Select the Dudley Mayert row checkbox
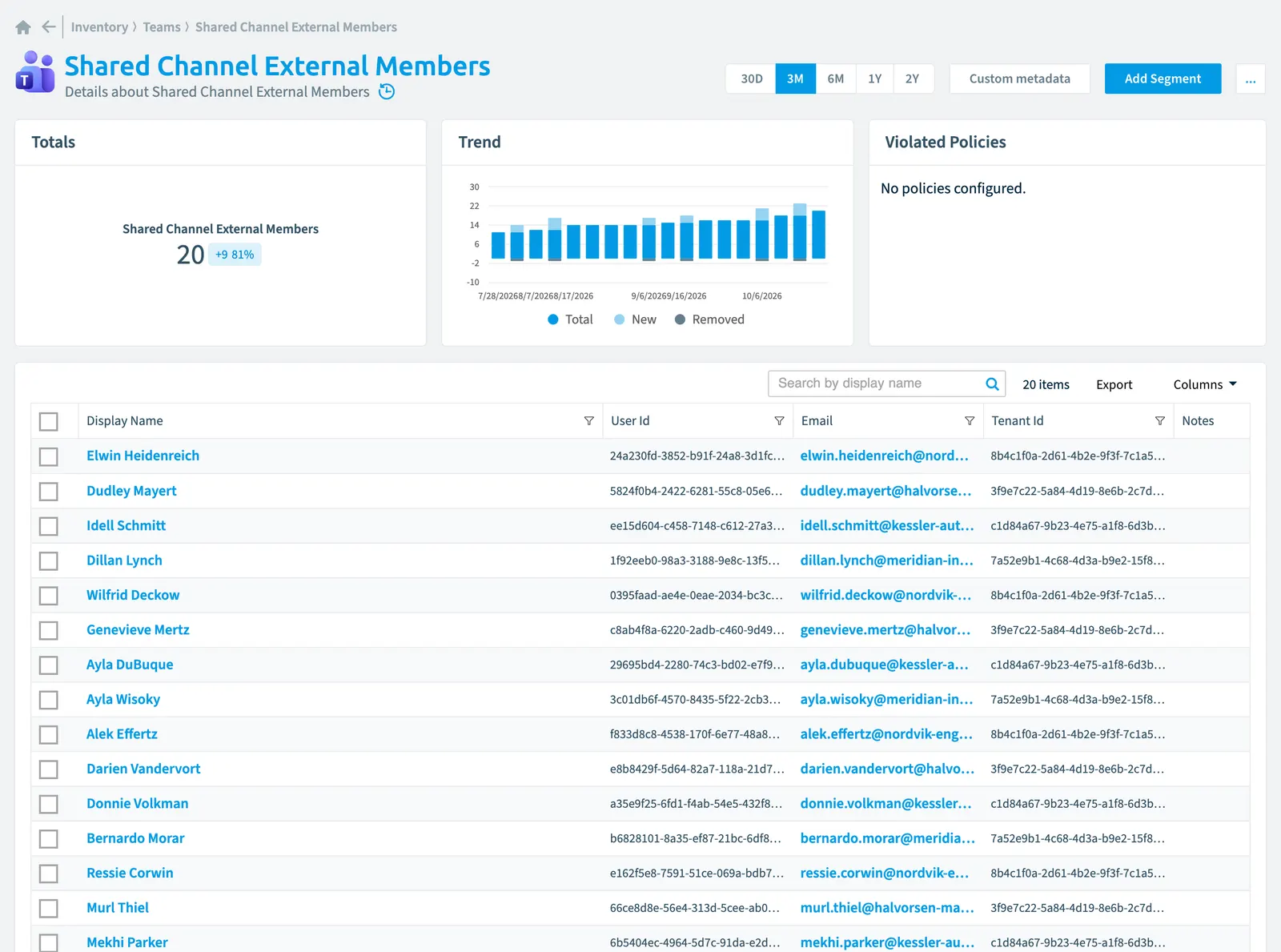Viewport: 1281px width, 952px height. pos(49,492)
